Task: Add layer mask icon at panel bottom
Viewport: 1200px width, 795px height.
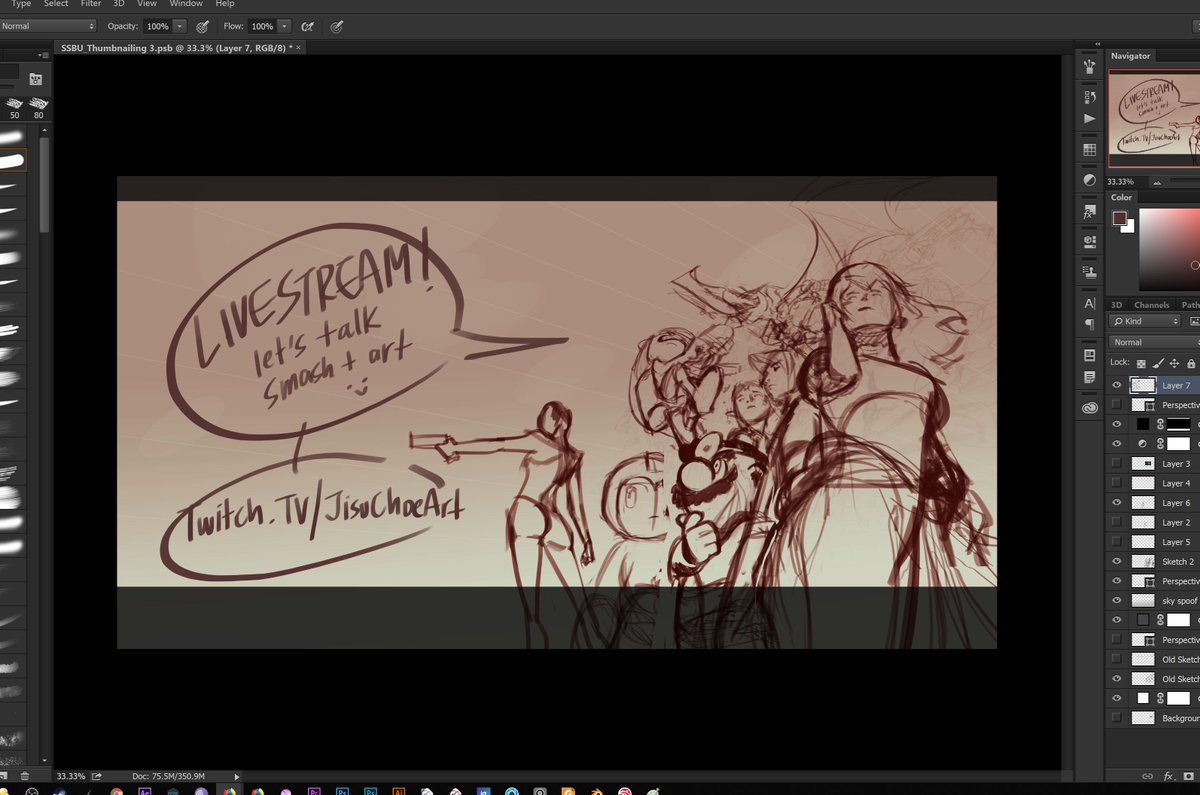Action: 1191,776
